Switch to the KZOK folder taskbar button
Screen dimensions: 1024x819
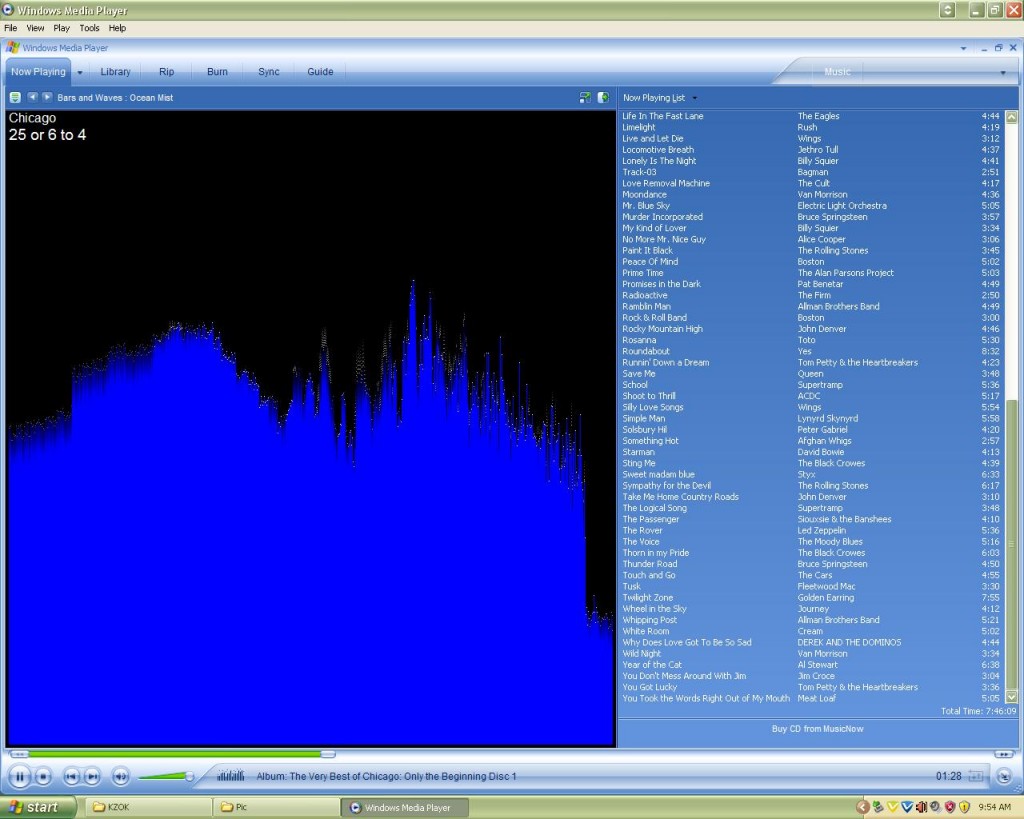coord(148,807)
